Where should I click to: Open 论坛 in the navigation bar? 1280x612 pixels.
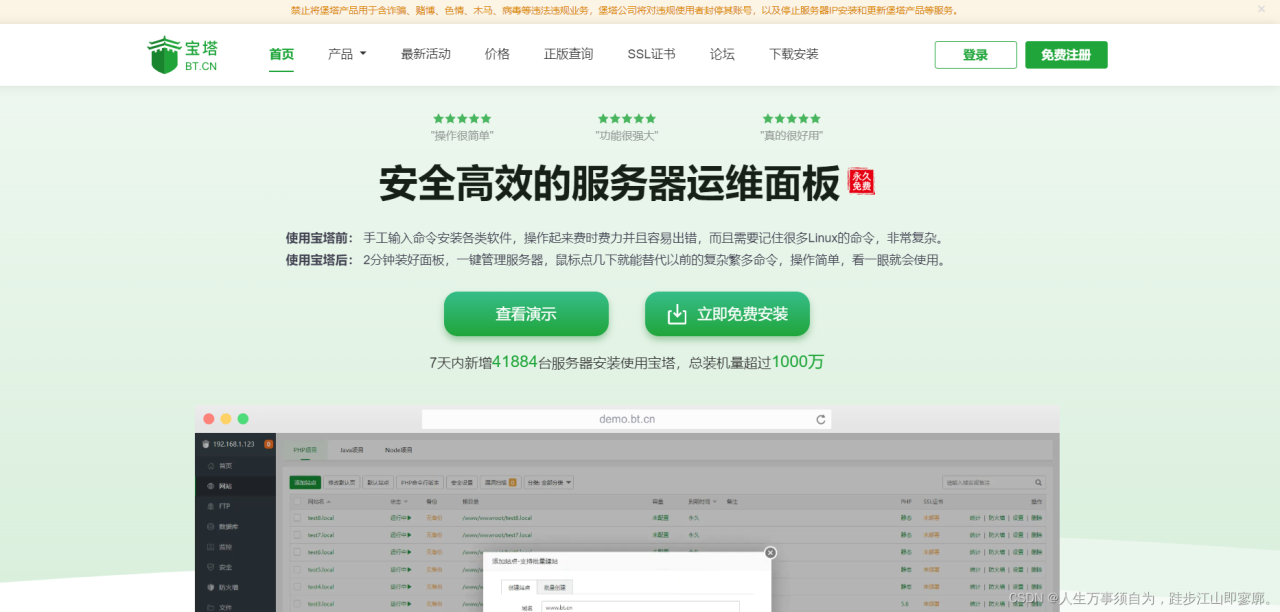[722, 54]
